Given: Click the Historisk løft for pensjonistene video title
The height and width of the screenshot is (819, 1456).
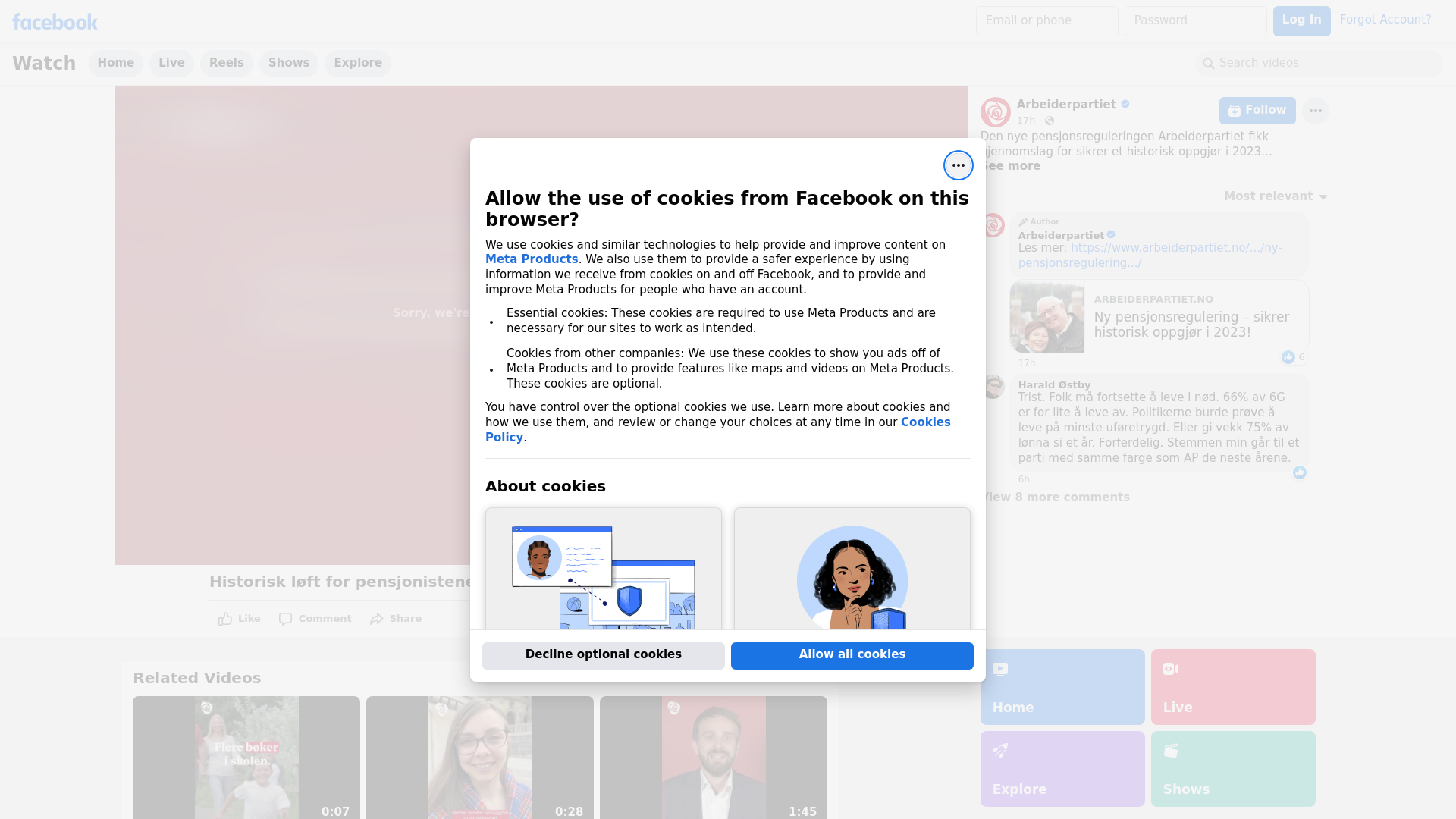Looking at the screenshot, I should coord(341,582).
